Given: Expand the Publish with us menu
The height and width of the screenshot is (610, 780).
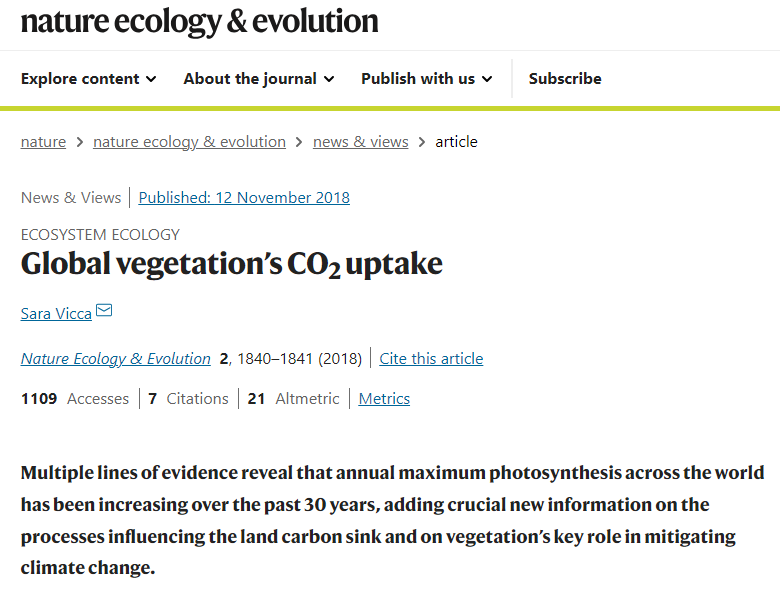Looking at the screenshot, I should click(426, 79).
